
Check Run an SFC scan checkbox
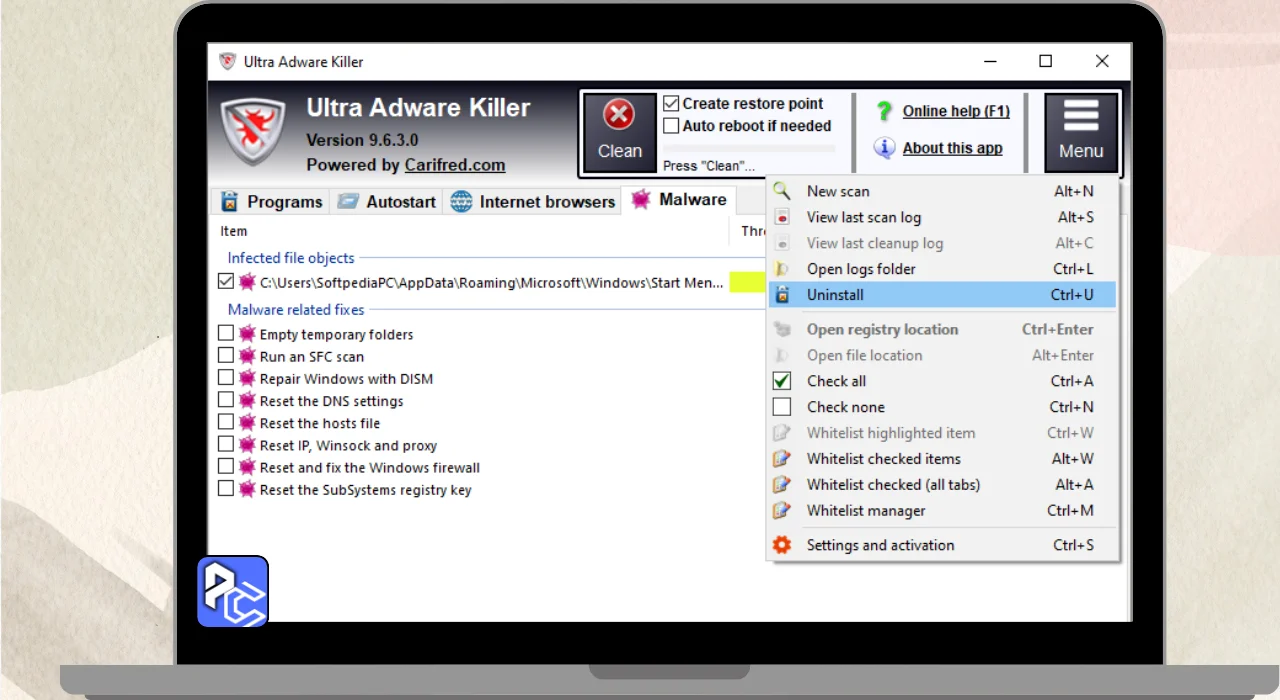(x=226, y=355)
